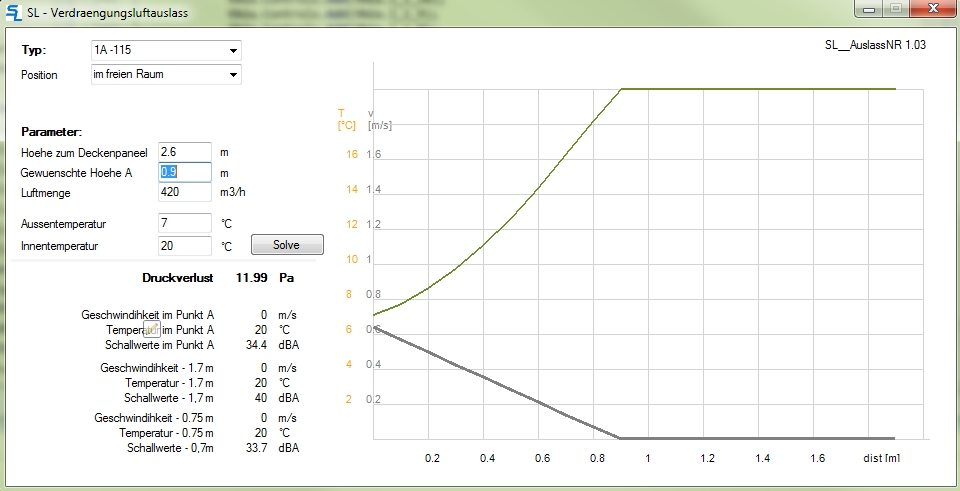Click the orange T [°C] axis label
Image resolution: width=960 pixels, height=491 pixels.
click(x=346, y=119)
